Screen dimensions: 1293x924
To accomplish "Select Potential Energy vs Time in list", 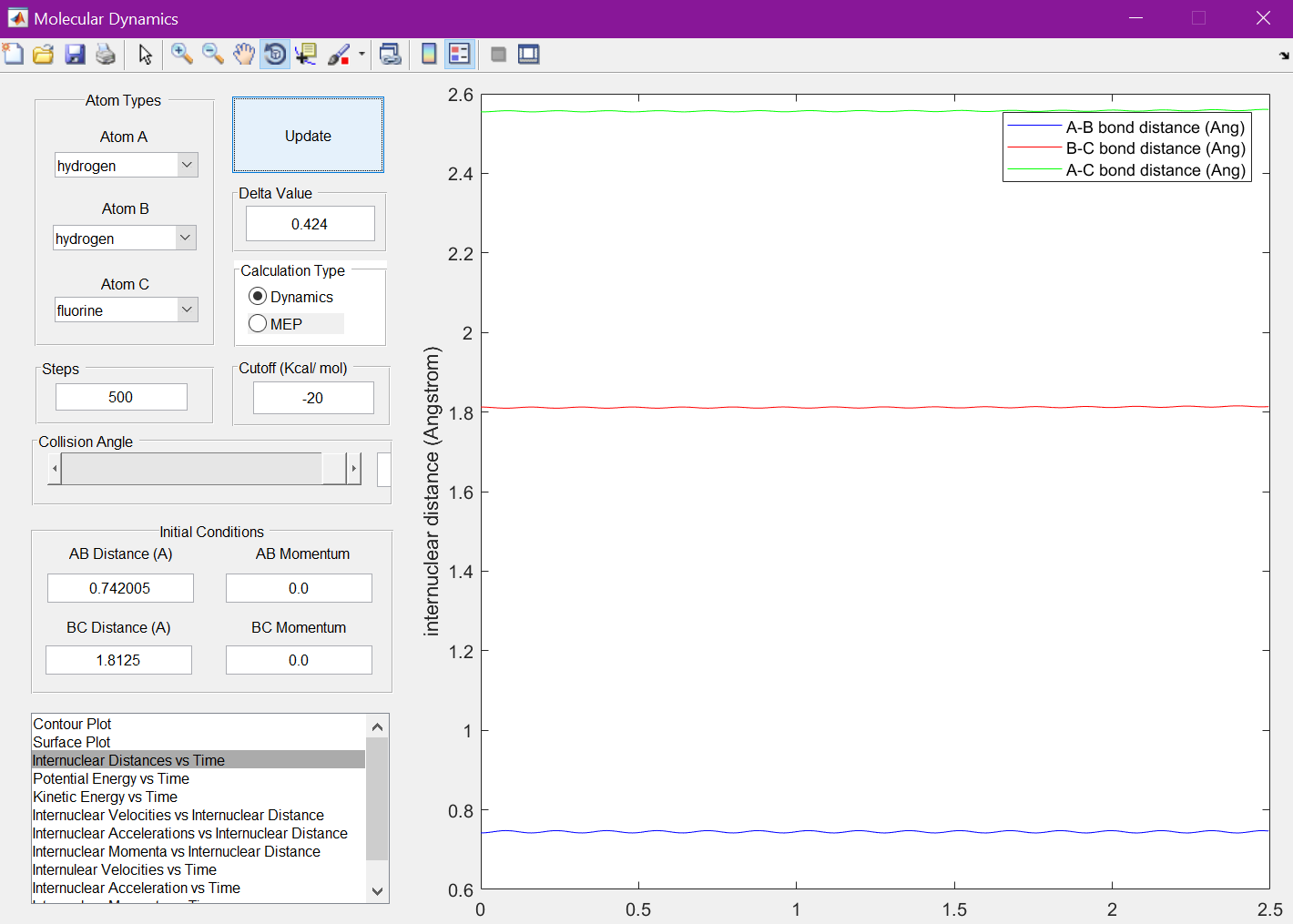I will [x=111, y=778].
